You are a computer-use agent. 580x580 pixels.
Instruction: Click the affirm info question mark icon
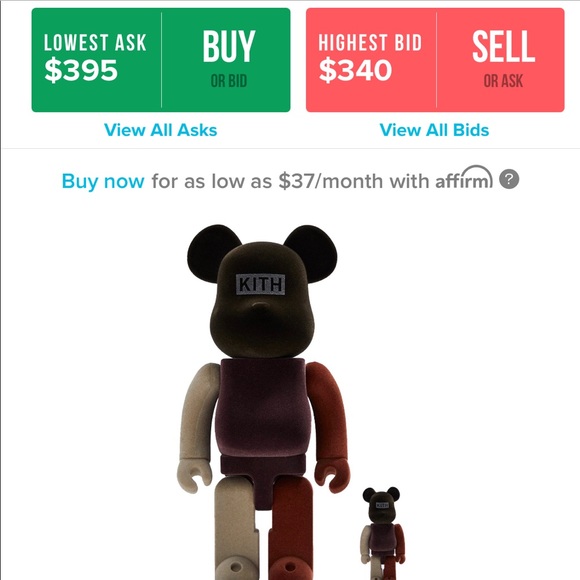(x=509, y=179)
